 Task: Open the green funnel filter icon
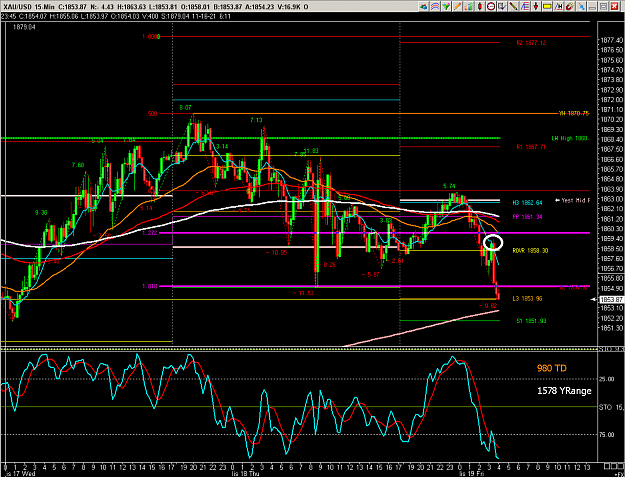tap(446, 6)
